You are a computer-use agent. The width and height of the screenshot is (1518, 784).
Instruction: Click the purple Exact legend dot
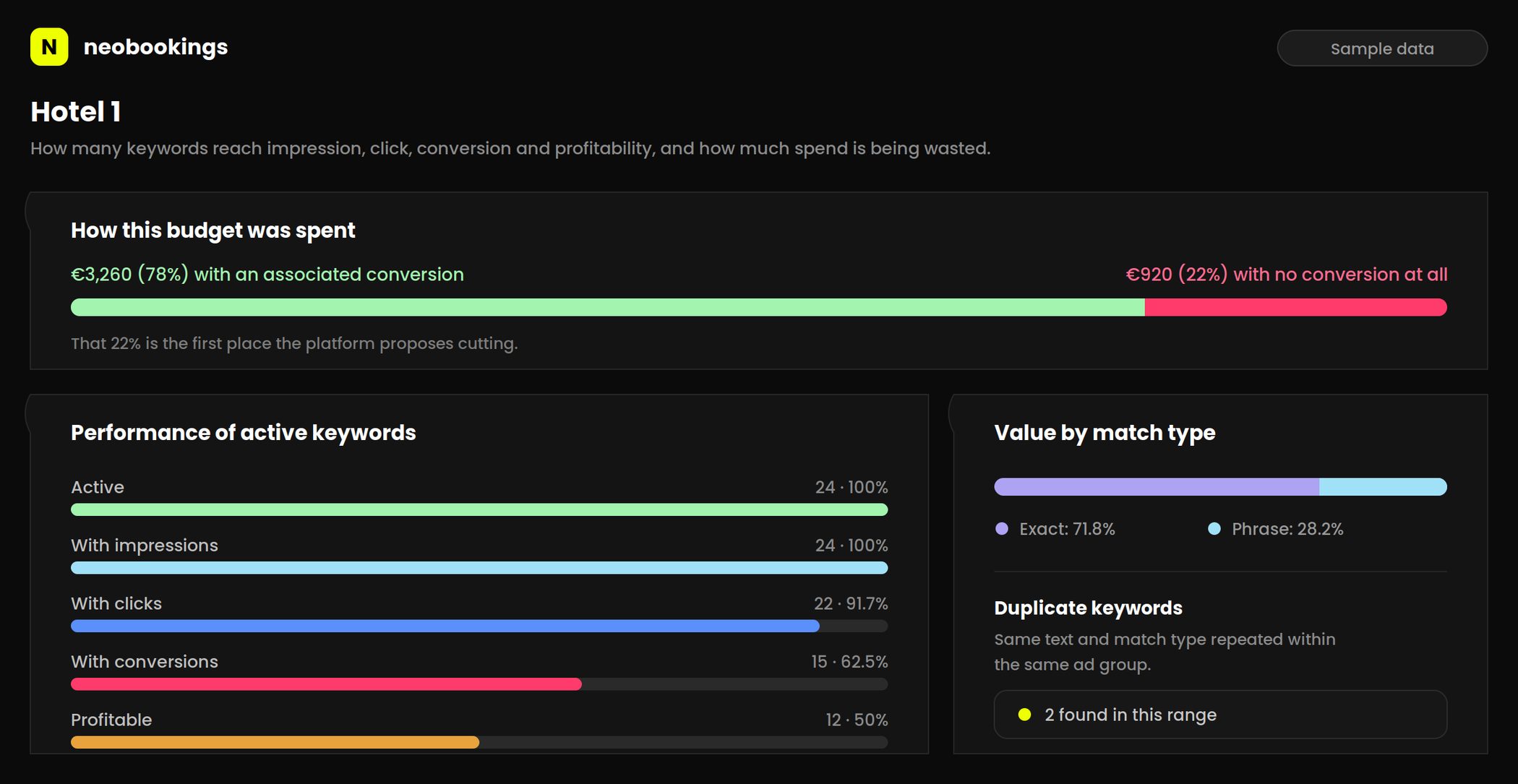click(1001, 529)
